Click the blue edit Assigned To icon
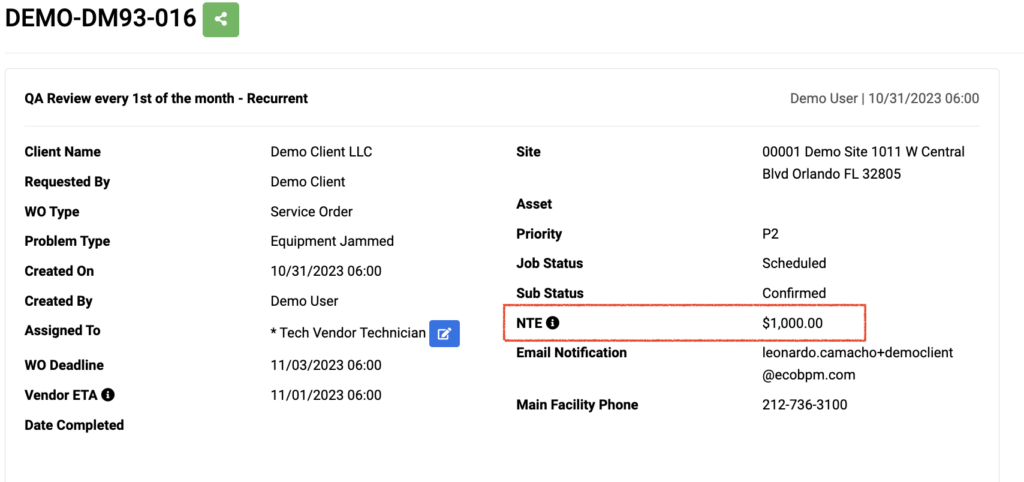Screen dimensions: 1024x482 coord(444,334)
